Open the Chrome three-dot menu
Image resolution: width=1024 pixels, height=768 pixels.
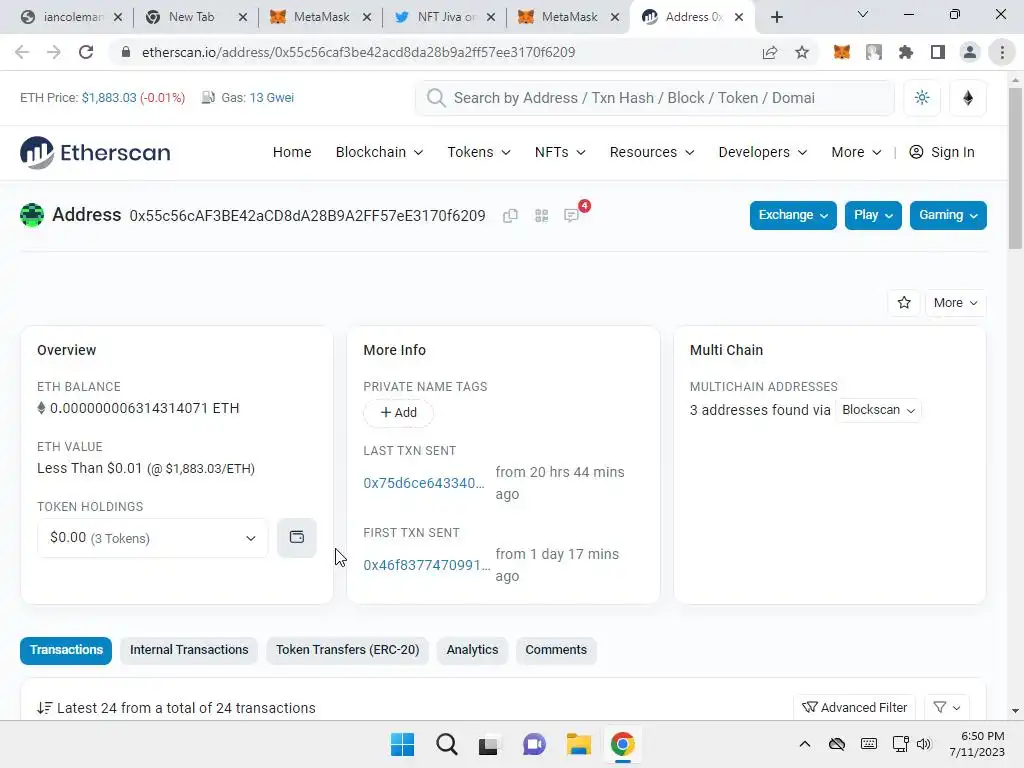click(x=1002, y=52)
